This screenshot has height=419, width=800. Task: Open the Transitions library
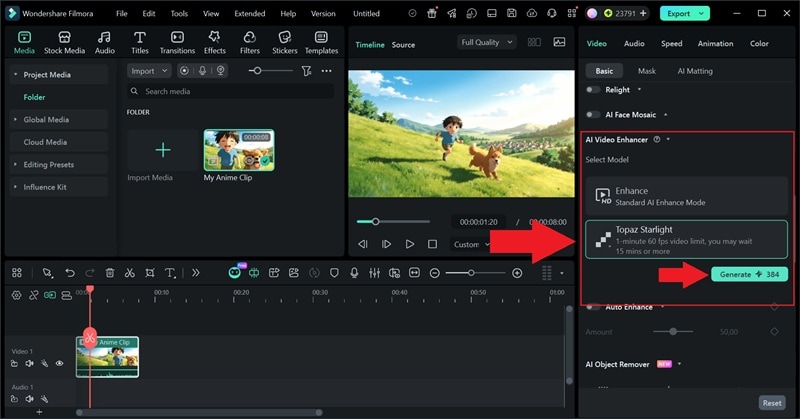[177, 42]
